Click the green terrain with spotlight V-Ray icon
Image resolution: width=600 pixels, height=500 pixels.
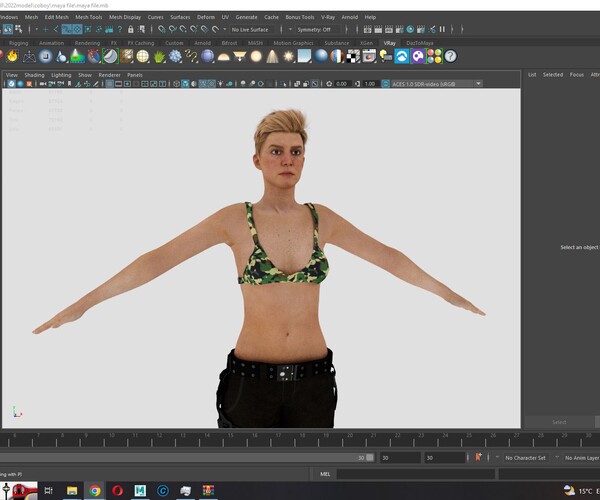[78, 56]
